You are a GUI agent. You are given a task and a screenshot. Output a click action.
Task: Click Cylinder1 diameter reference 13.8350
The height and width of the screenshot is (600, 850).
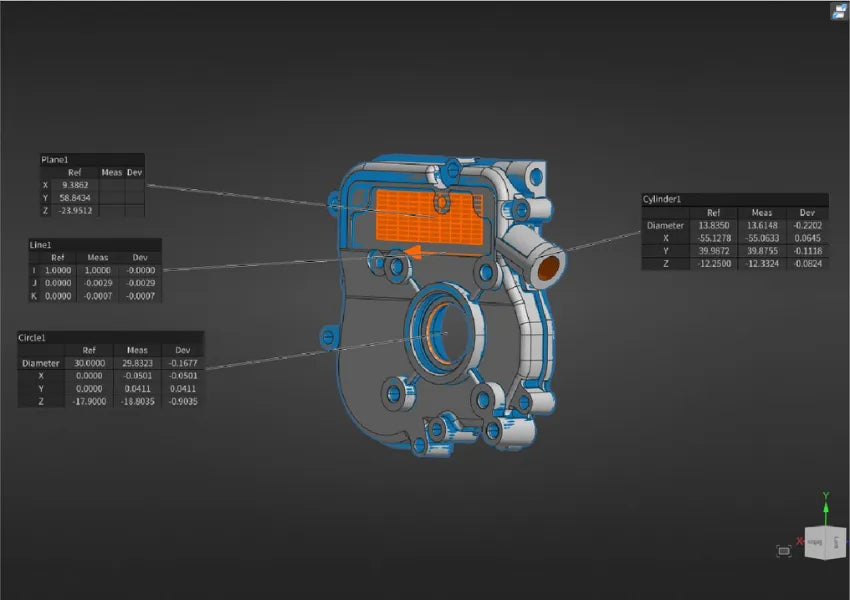point(713,225)
